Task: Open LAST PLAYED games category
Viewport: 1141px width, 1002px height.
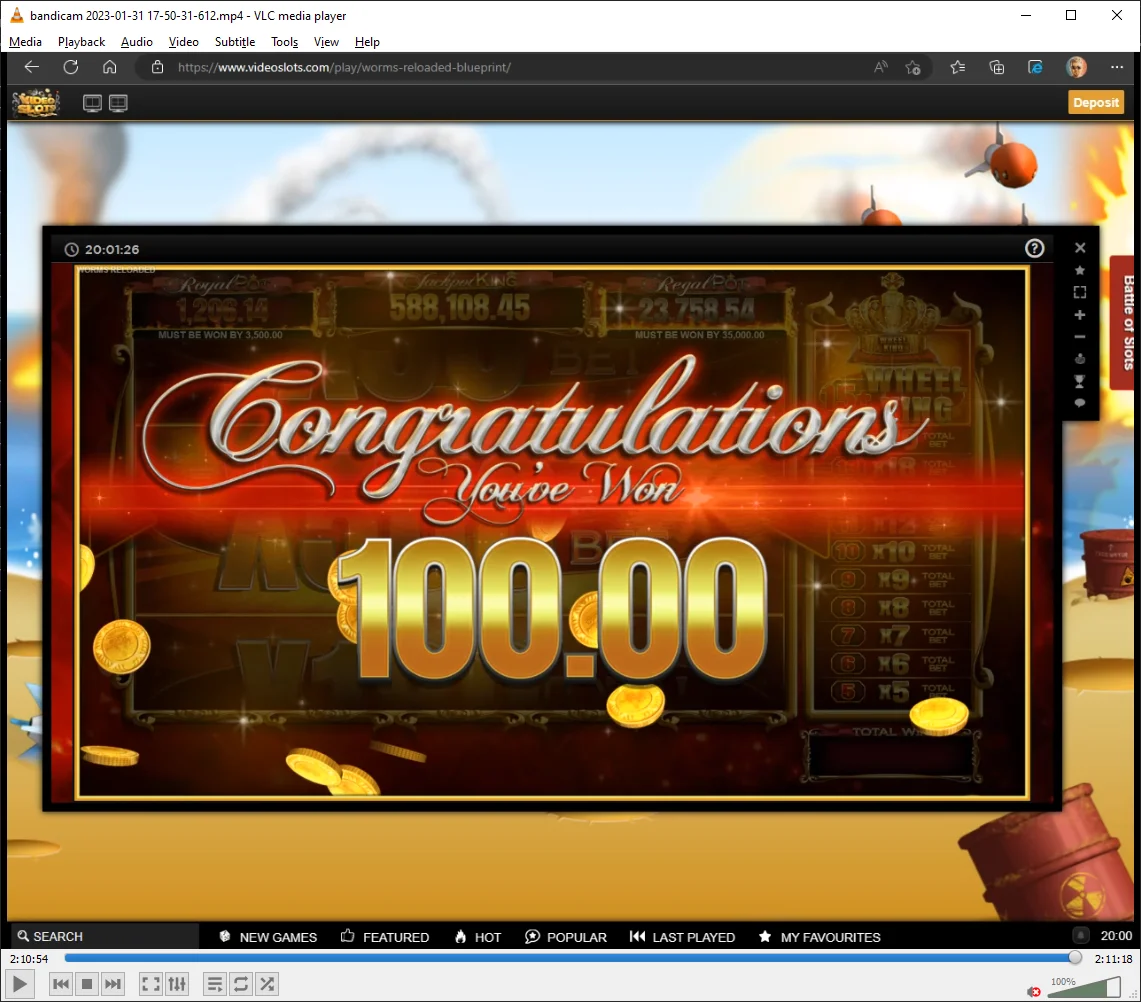Action: [682, 937]
